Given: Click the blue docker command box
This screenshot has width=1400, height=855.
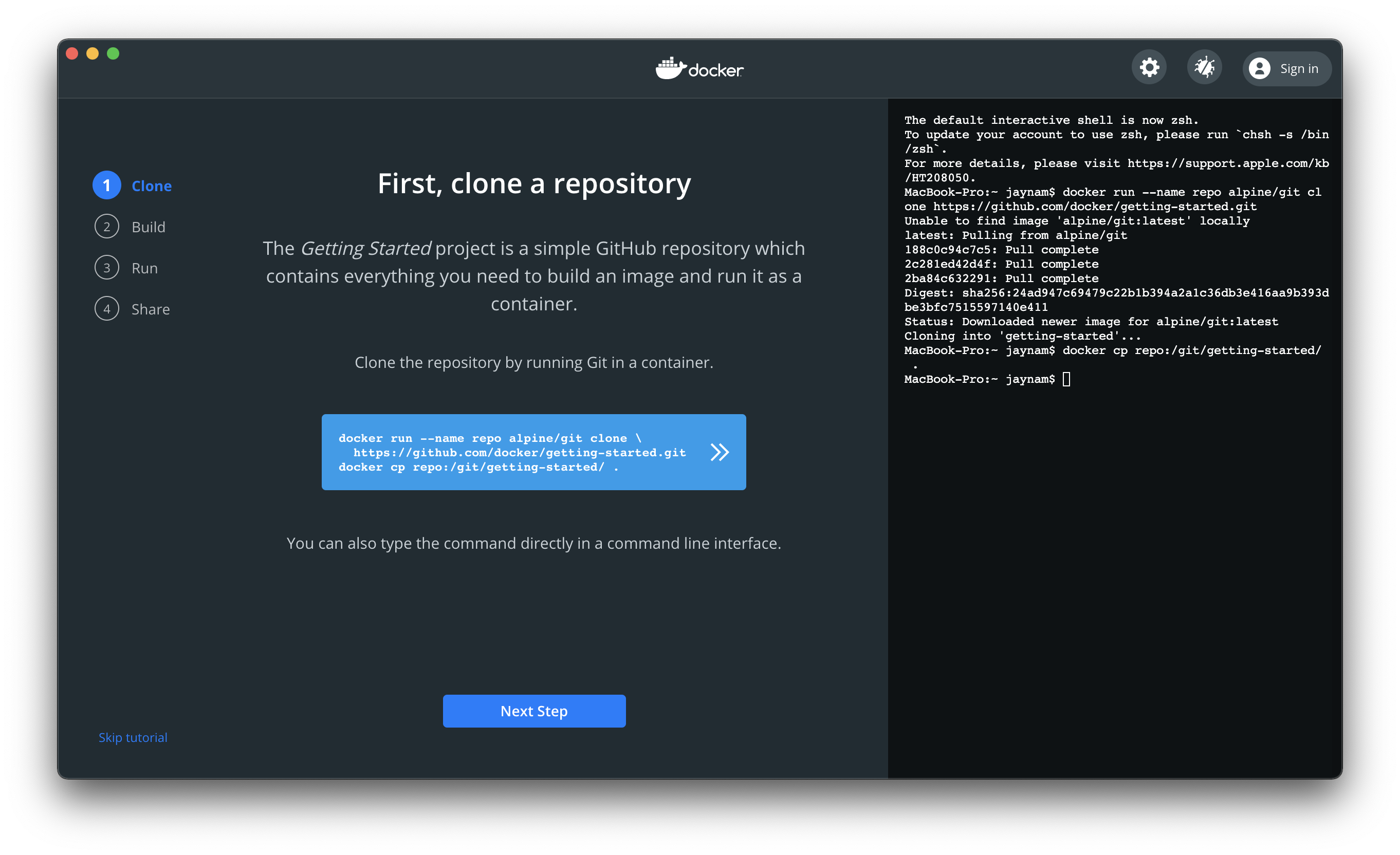Looking at the screenshot, I should pos(511,452).
